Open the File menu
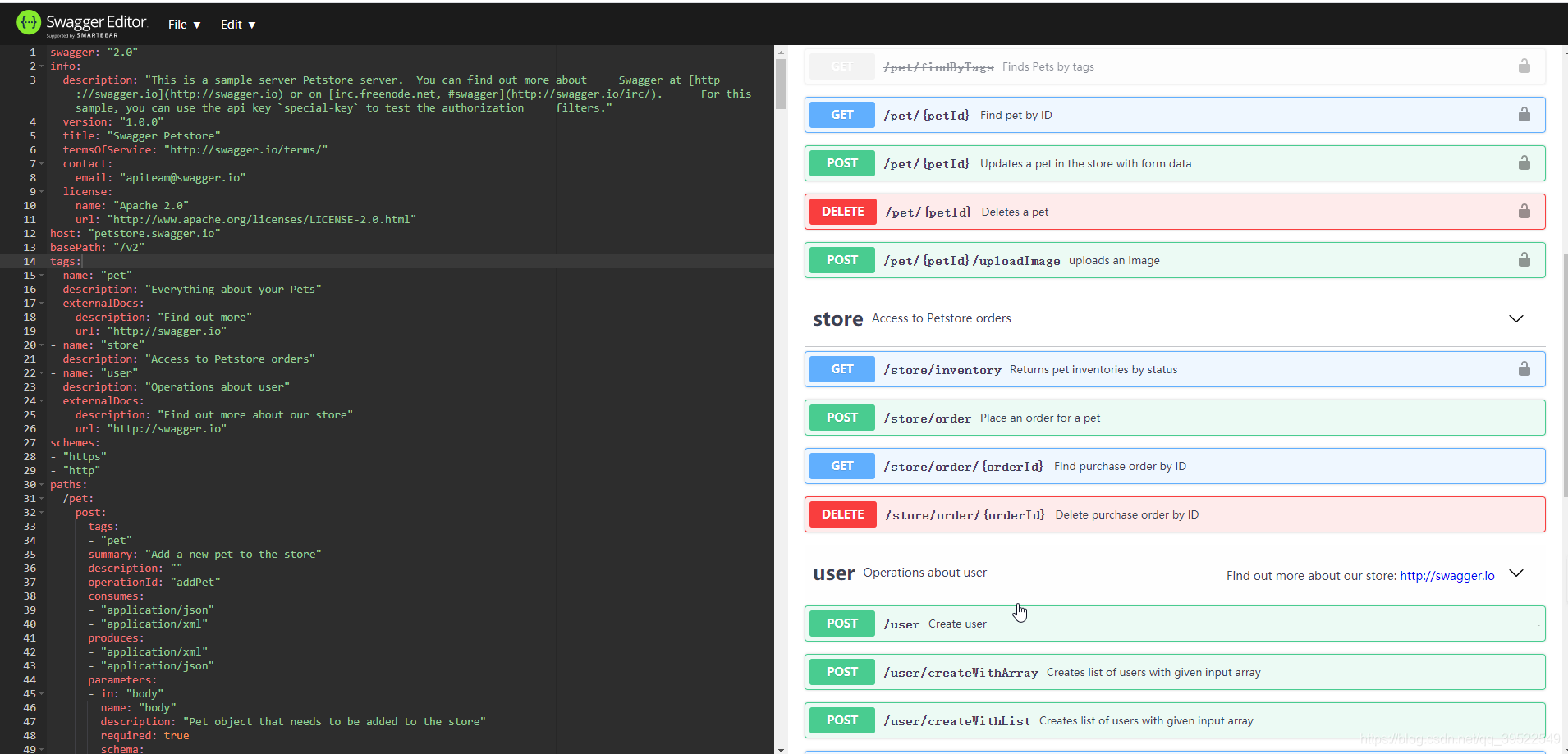This screenshot has width=1568, height=754. (184, 25)
